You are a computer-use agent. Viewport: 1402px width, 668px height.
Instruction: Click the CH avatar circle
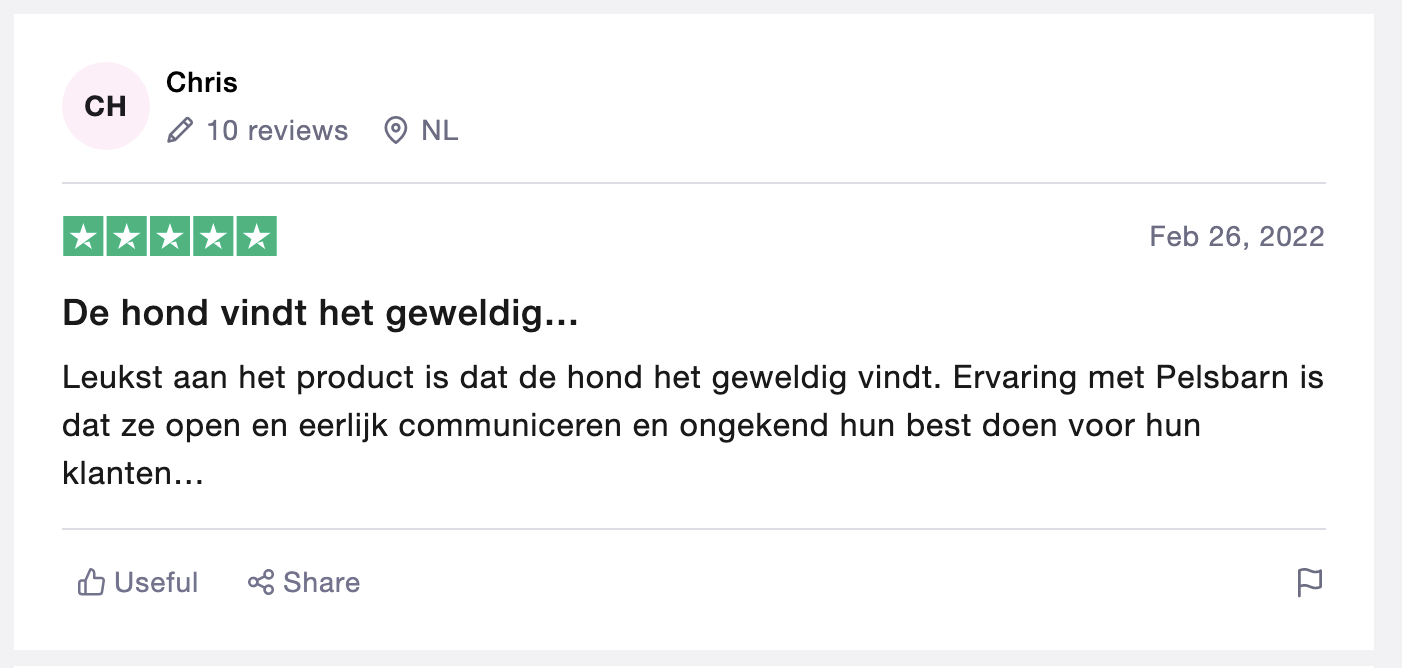point(105,106)
